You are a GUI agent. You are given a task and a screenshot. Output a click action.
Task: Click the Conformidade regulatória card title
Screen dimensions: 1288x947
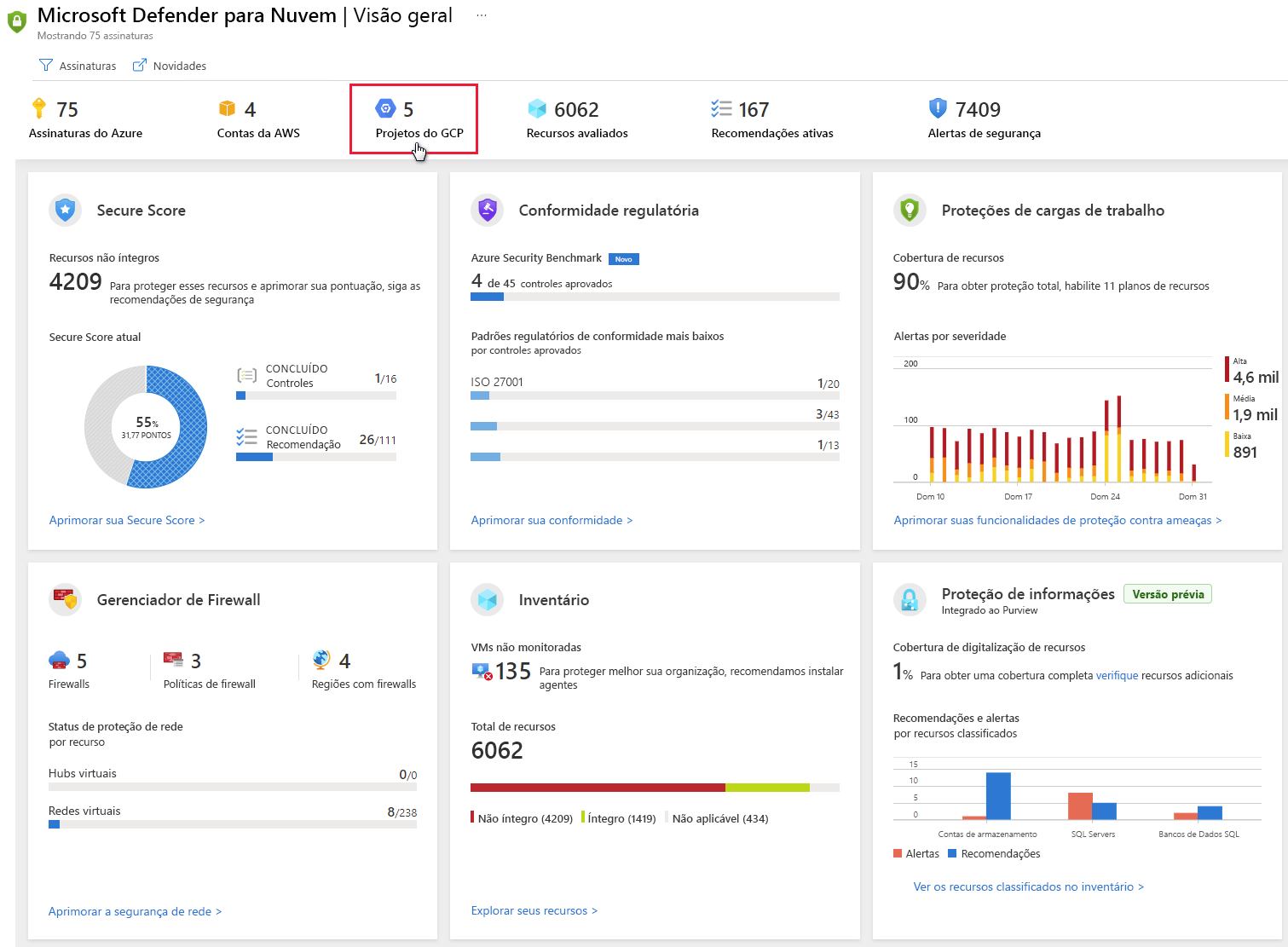tap(609, 211)
